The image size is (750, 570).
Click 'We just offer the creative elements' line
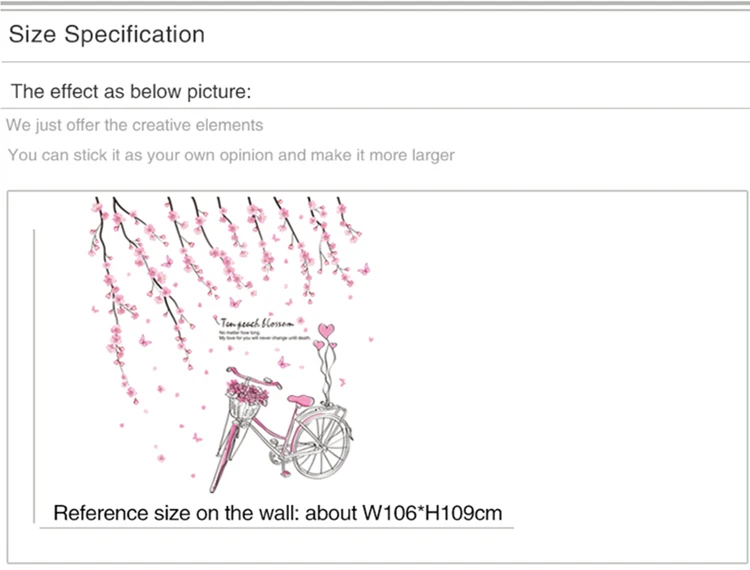pos(134,125)
